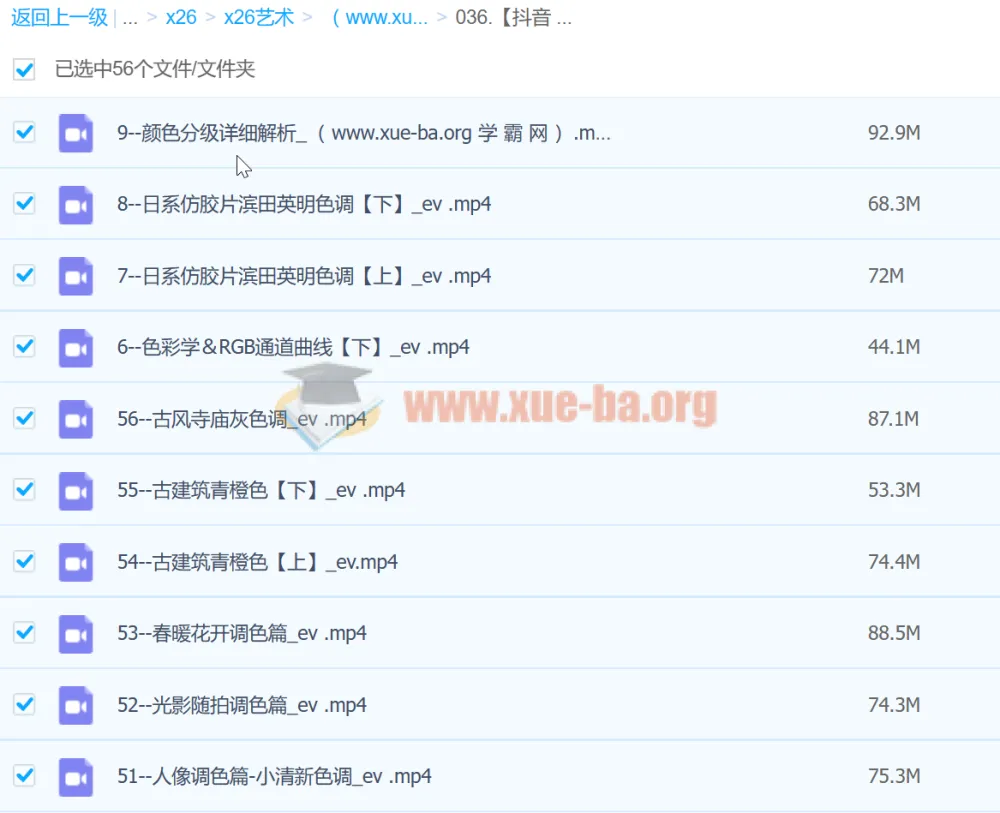Click the 92.9M file size label
This screenshot has height=813, width=1000.
(x=894, y=133)
